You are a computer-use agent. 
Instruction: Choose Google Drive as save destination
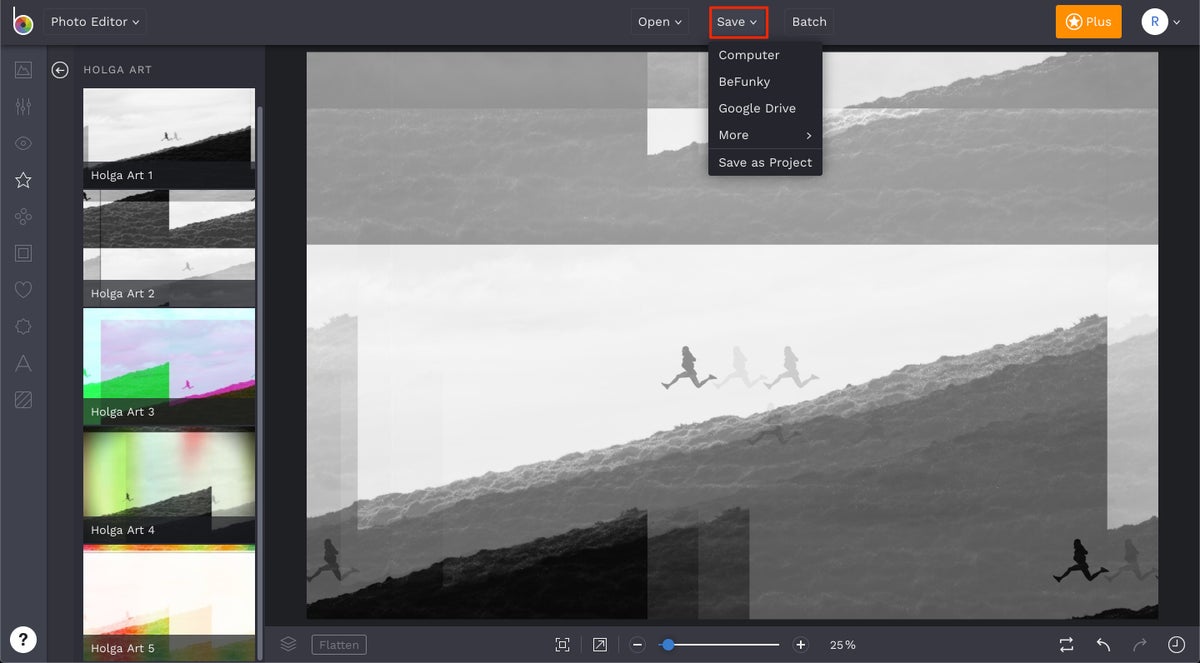coord(757,108)
